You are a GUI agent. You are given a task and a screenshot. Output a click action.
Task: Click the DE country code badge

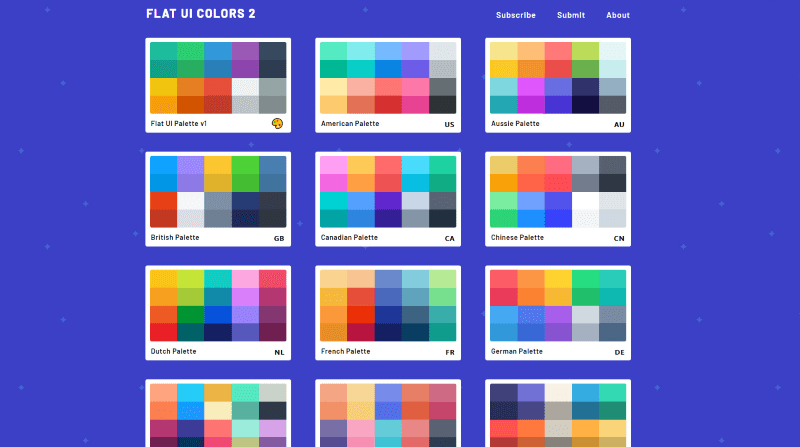619,352
